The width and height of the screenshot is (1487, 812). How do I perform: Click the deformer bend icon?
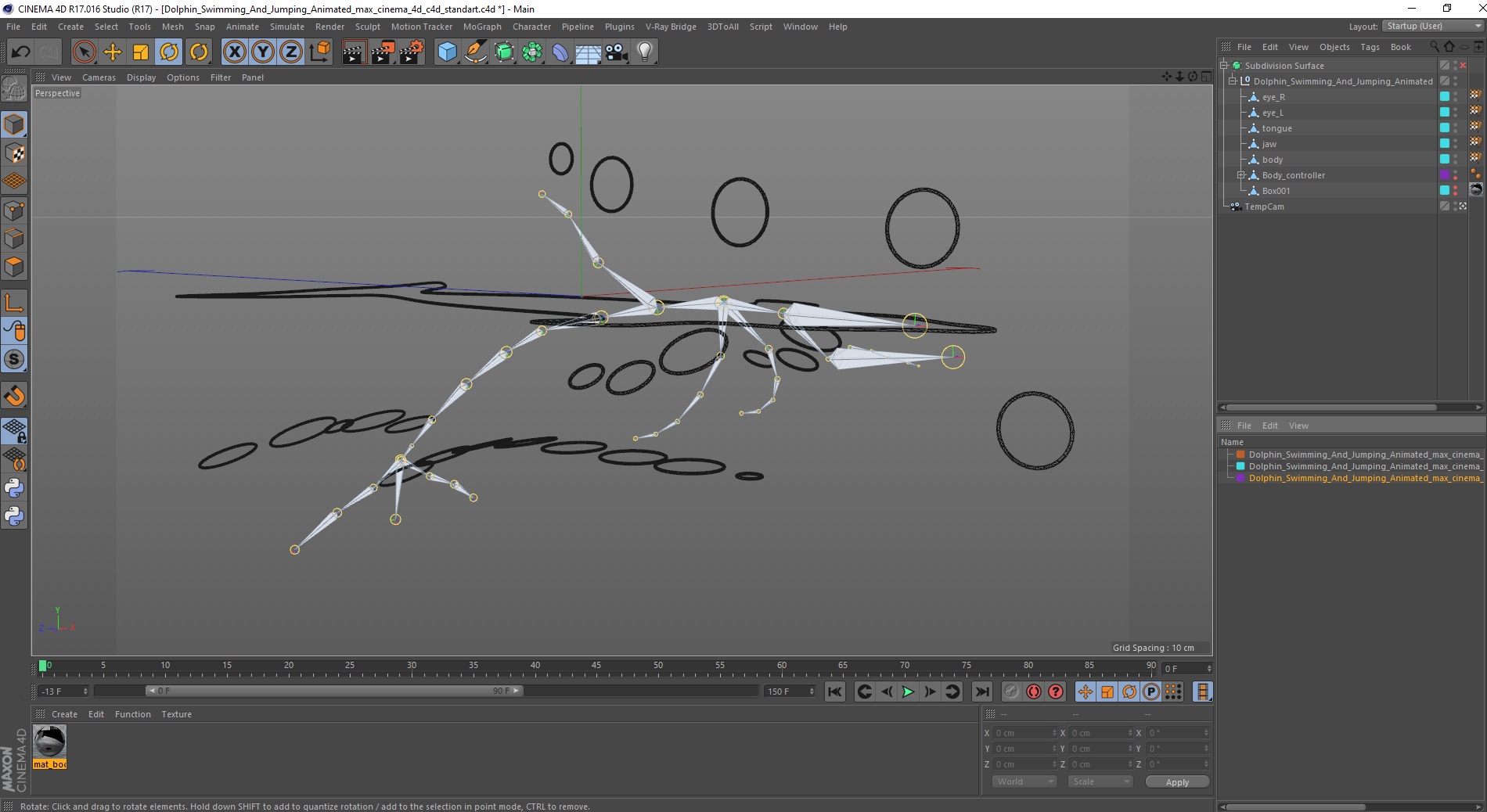point(560,52)
